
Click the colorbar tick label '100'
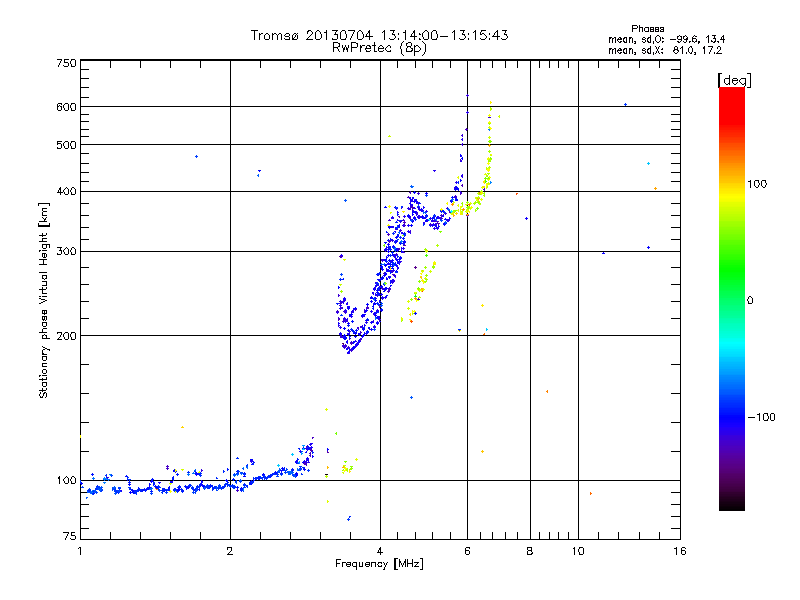click(x=757, y=184)
